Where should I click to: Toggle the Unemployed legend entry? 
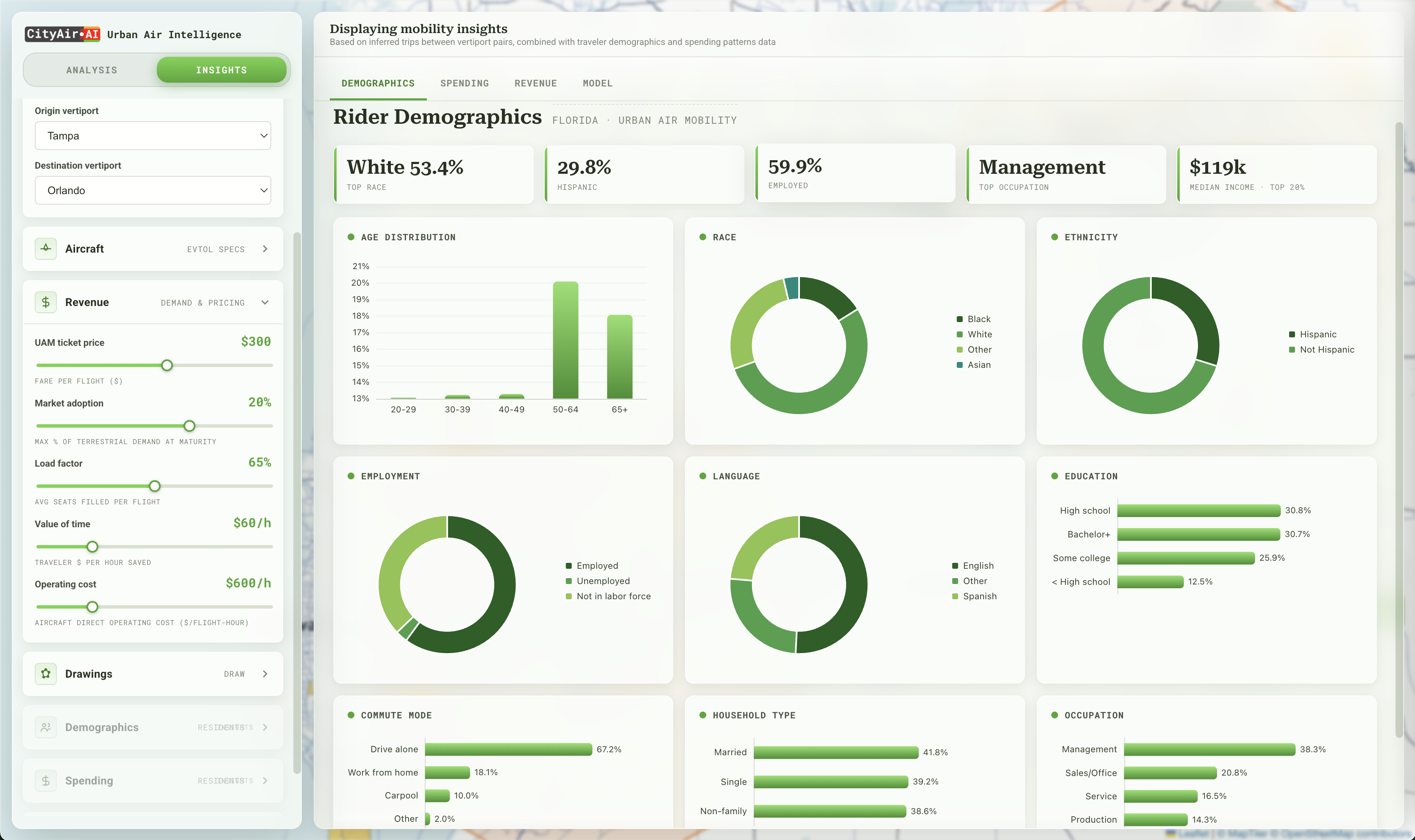pos(598,581)
